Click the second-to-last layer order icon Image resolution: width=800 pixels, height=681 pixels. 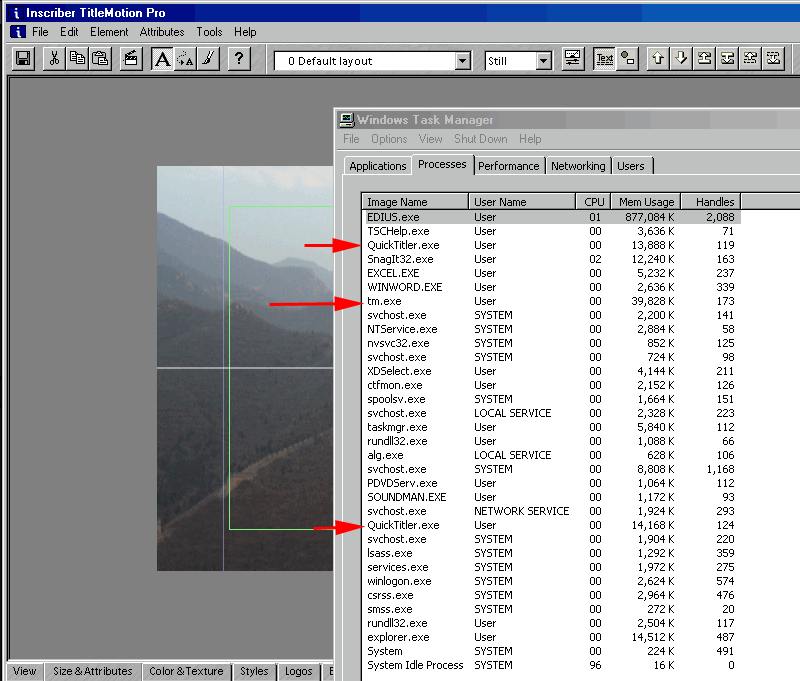(751, 59)
